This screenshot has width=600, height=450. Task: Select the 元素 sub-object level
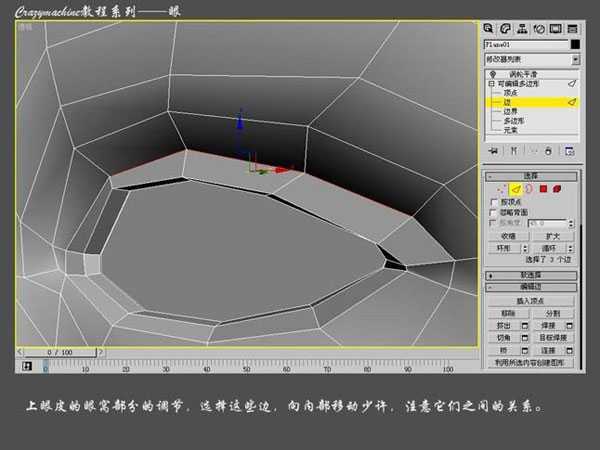[510, 130]
